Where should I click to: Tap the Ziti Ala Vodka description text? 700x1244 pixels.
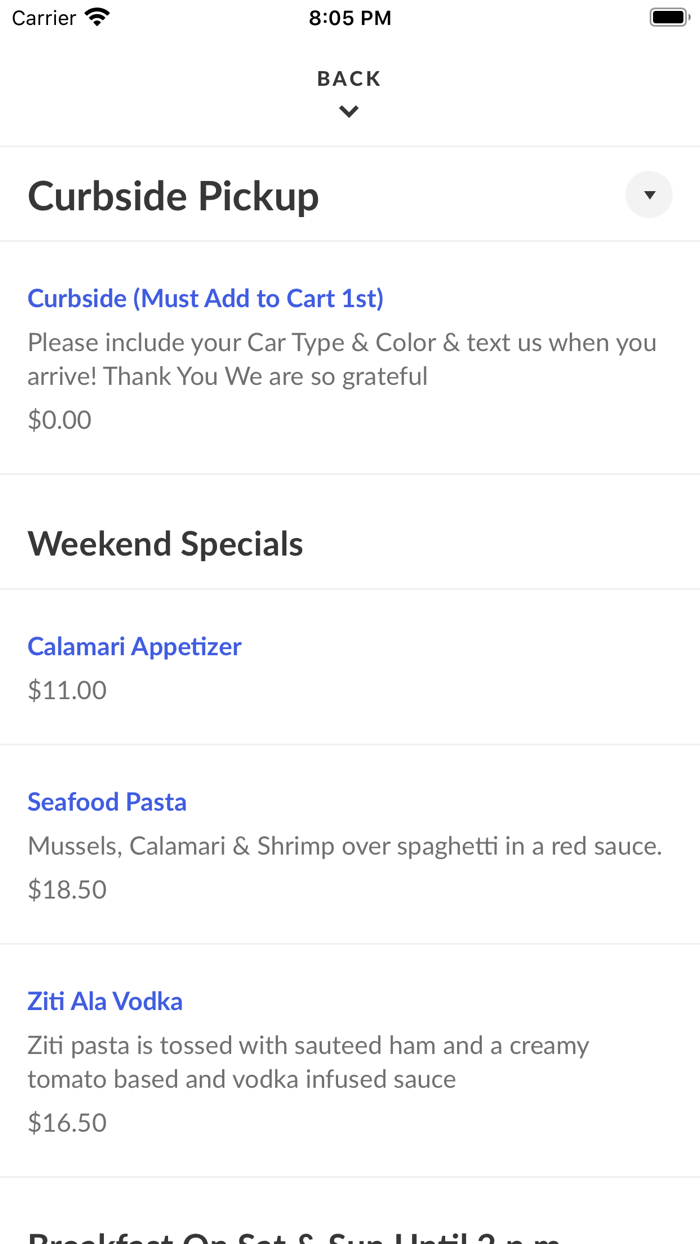[307, 1062]
